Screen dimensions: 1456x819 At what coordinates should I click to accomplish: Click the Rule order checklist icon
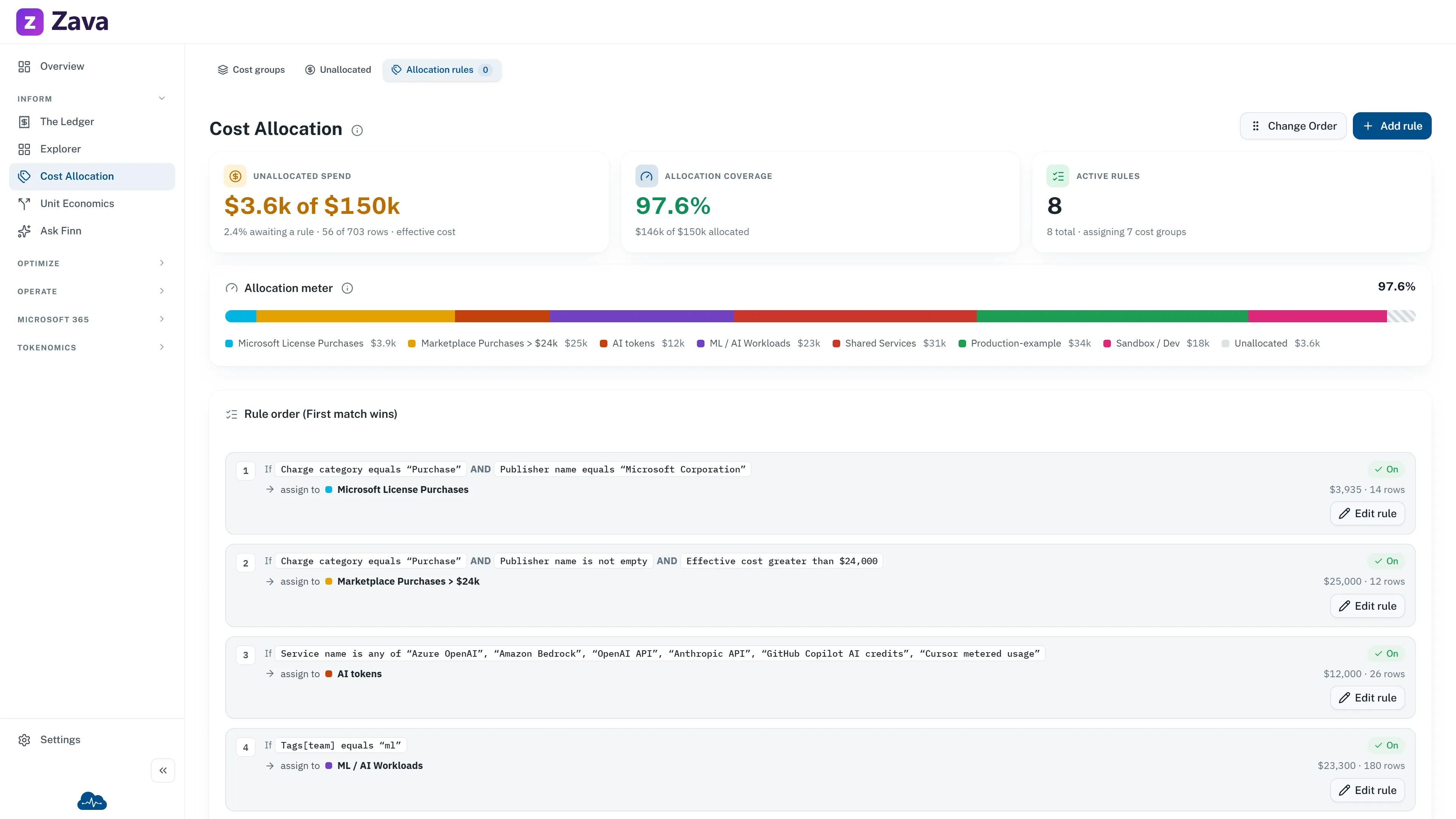tap(232, 414)
